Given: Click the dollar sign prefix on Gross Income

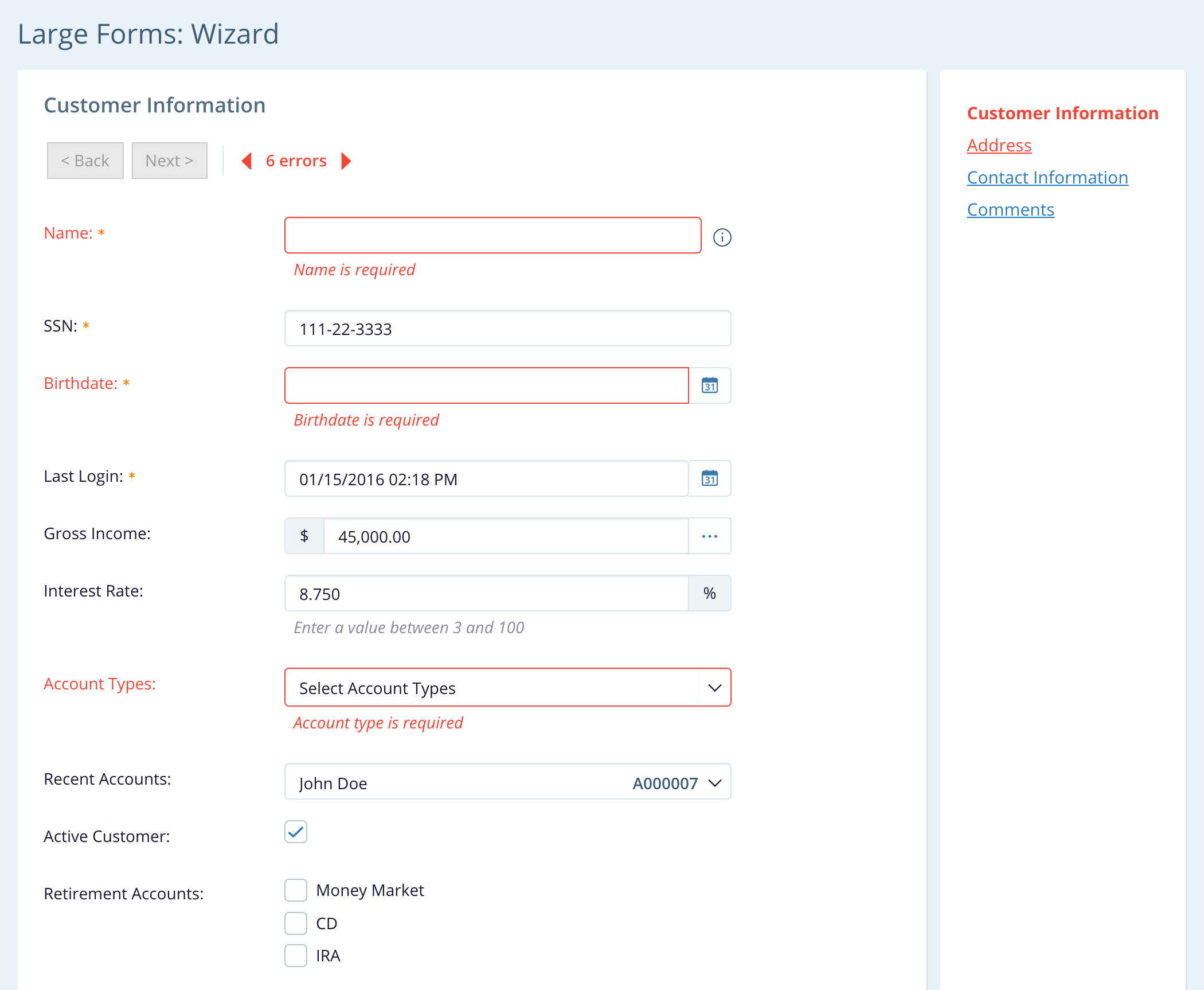Looking at the screenshot, I should [x=304, y=536].
